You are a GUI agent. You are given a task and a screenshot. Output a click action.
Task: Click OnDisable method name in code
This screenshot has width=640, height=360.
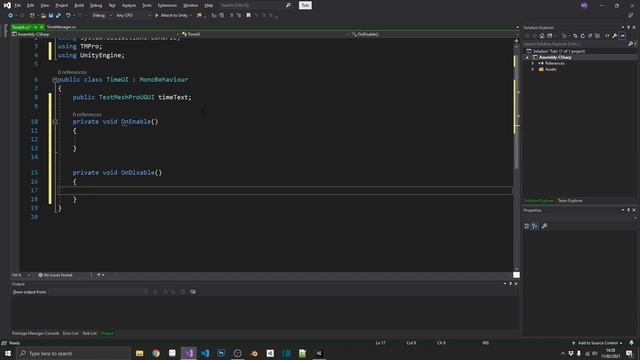coord(138,173)
